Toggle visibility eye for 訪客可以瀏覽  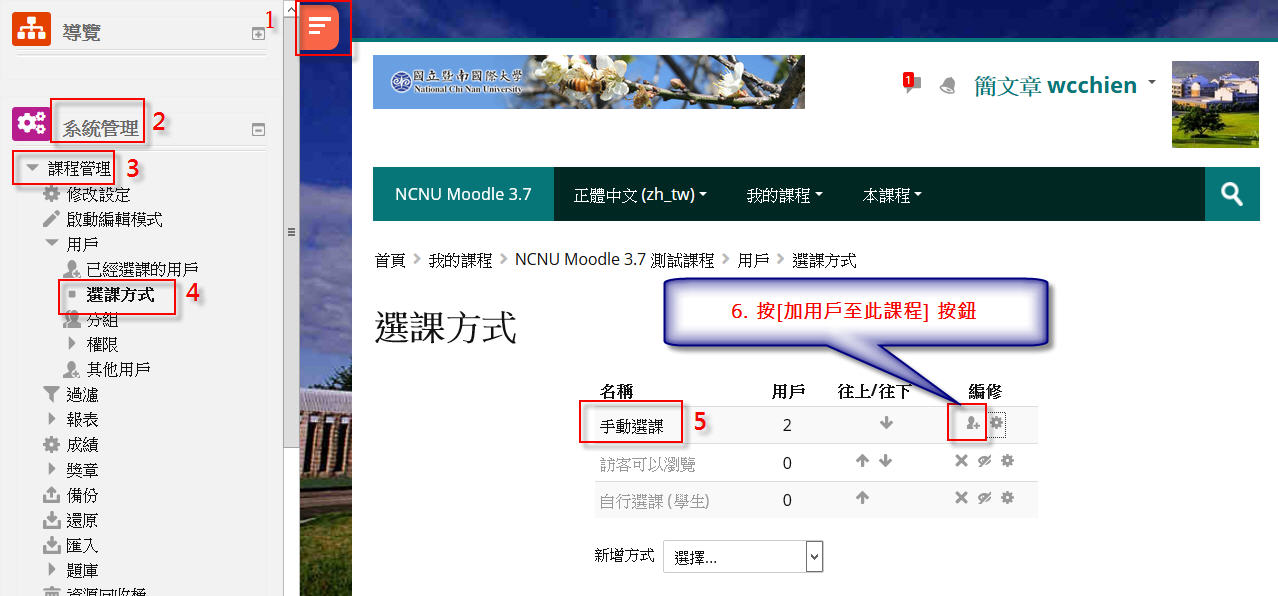point(984,461)
